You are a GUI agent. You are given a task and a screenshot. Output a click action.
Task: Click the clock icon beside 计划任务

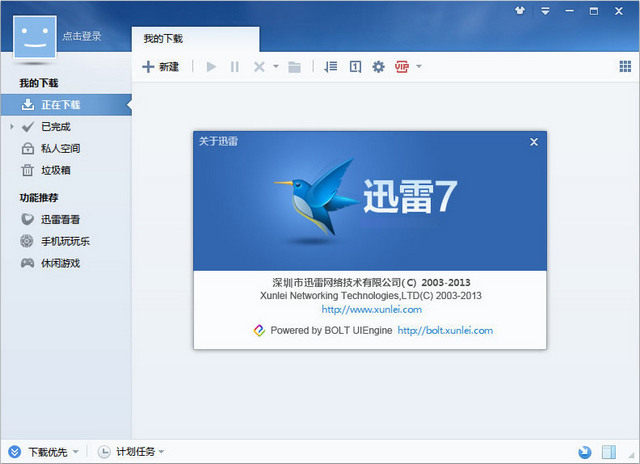pos(104,452)
